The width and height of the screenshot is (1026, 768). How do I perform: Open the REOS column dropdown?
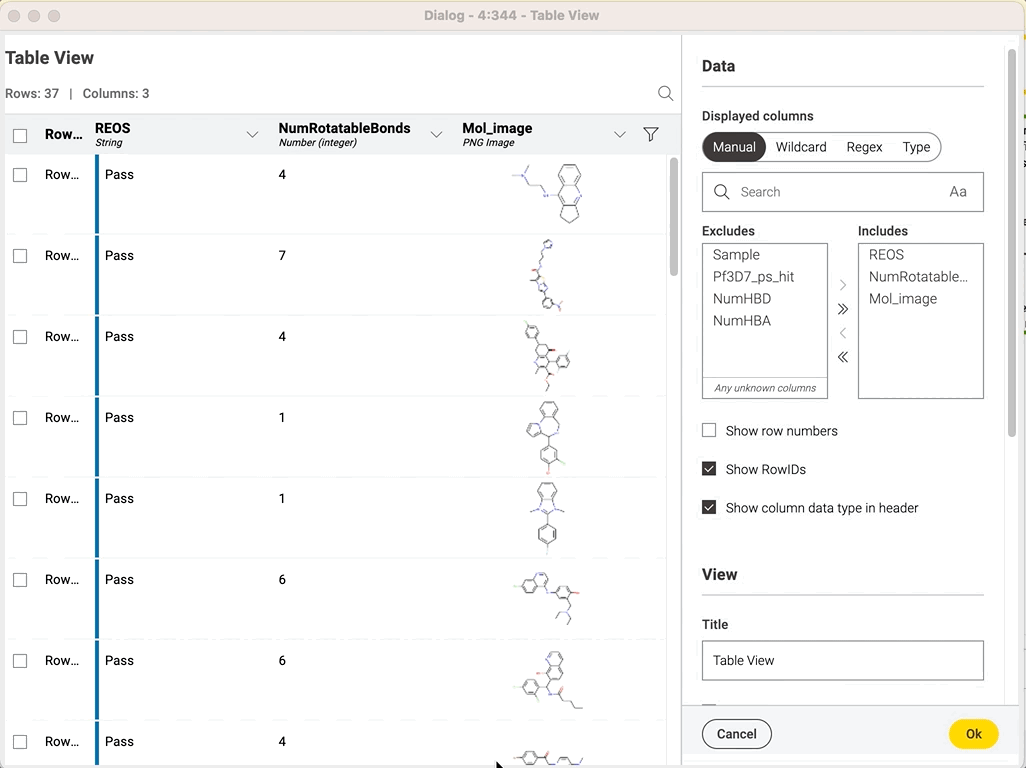250,132
